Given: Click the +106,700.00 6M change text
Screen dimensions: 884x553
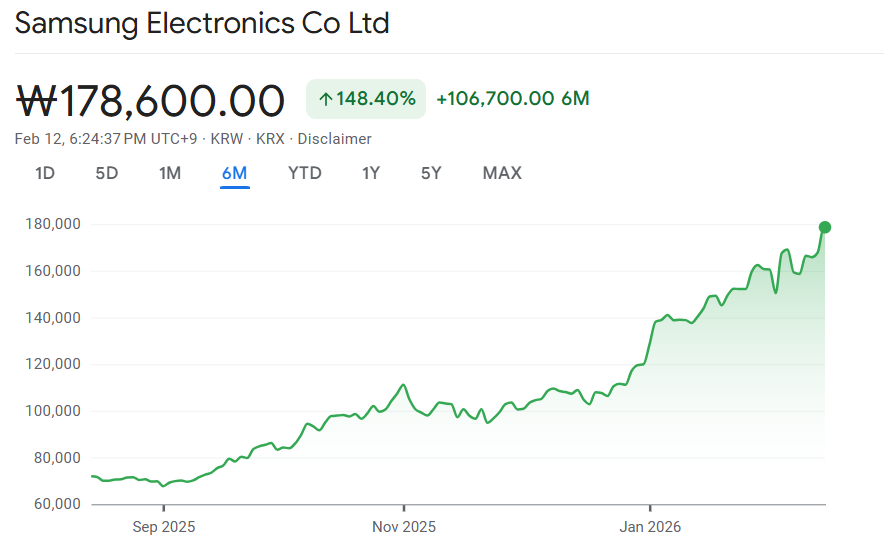Looking at the screenshot, I should [x=513, y=98].
